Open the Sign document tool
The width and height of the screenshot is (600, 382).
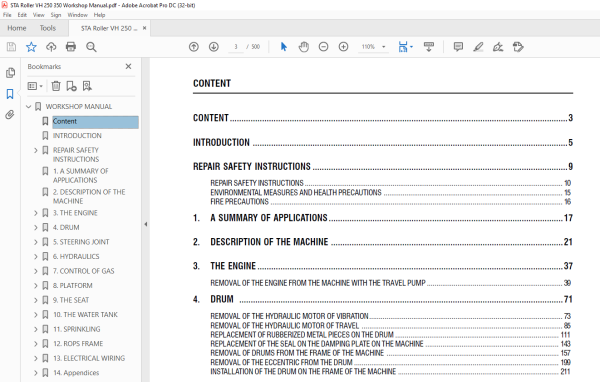[x=498, y=47]
